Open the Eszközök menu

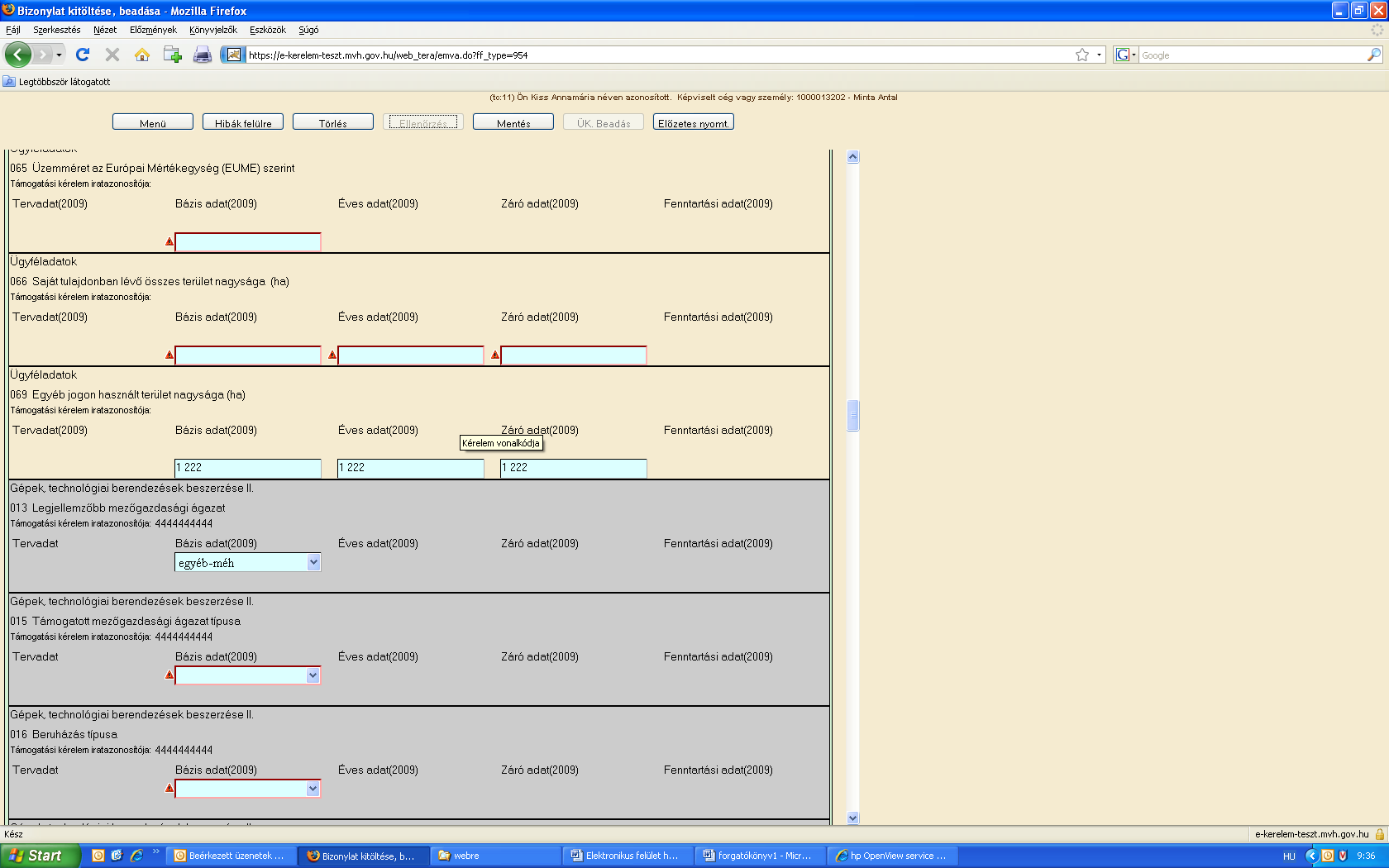point(268,30)
